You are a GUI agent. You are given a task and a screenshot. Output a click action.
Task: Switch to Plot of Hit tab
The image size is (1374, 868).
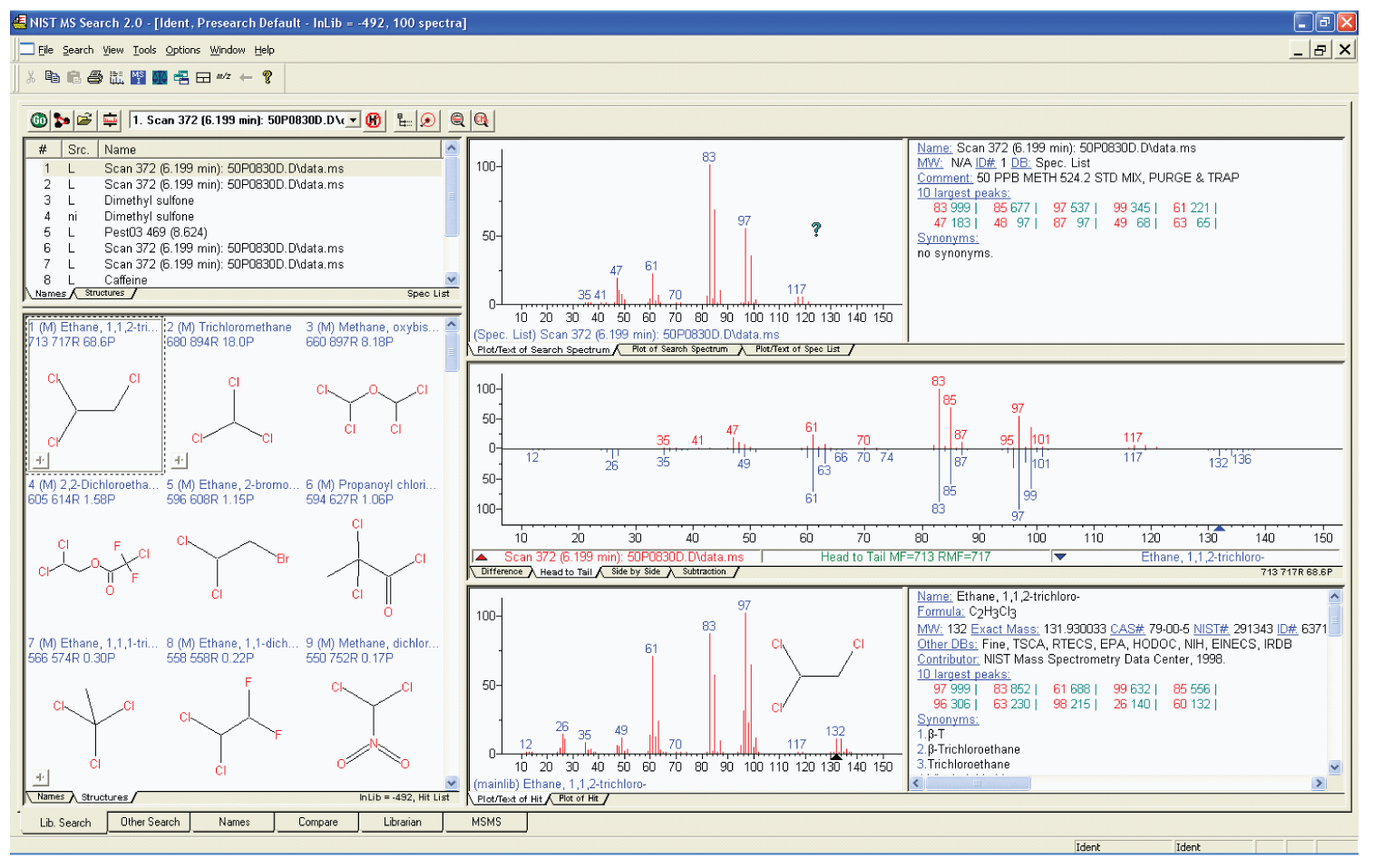click(579, 799)
